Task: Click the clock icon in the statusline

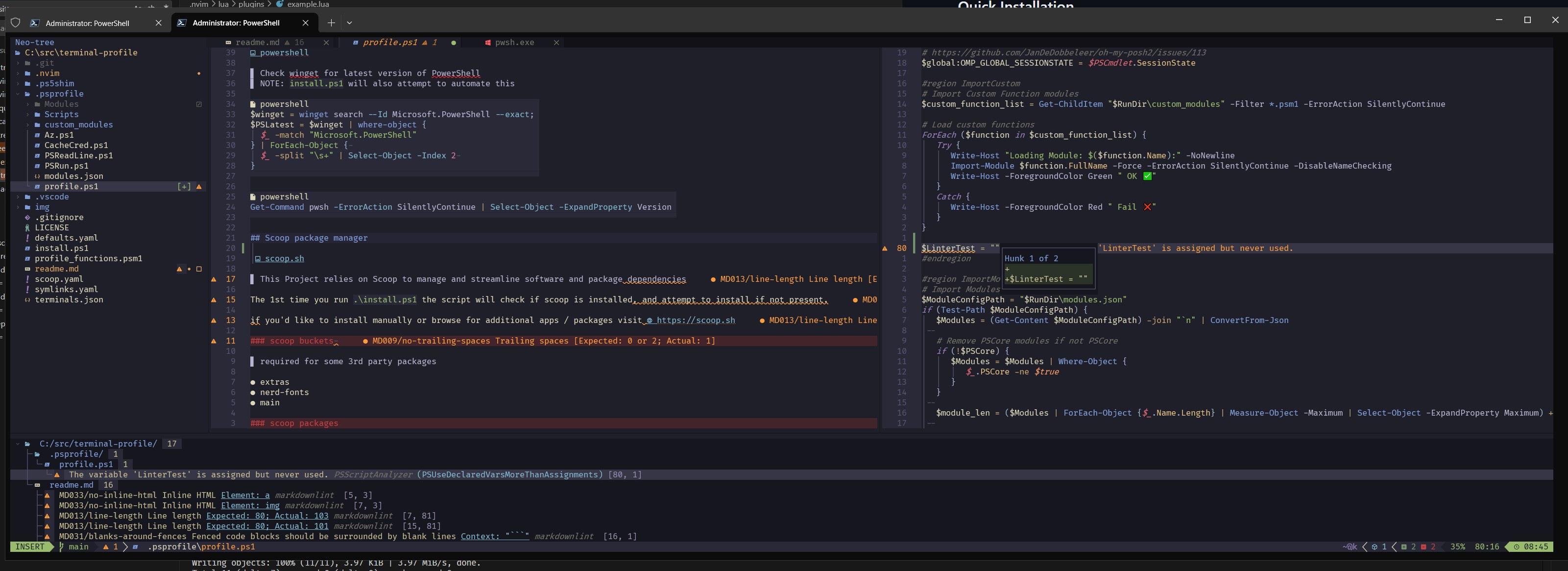Action: pyautogui.click(x=1516, y=546)
